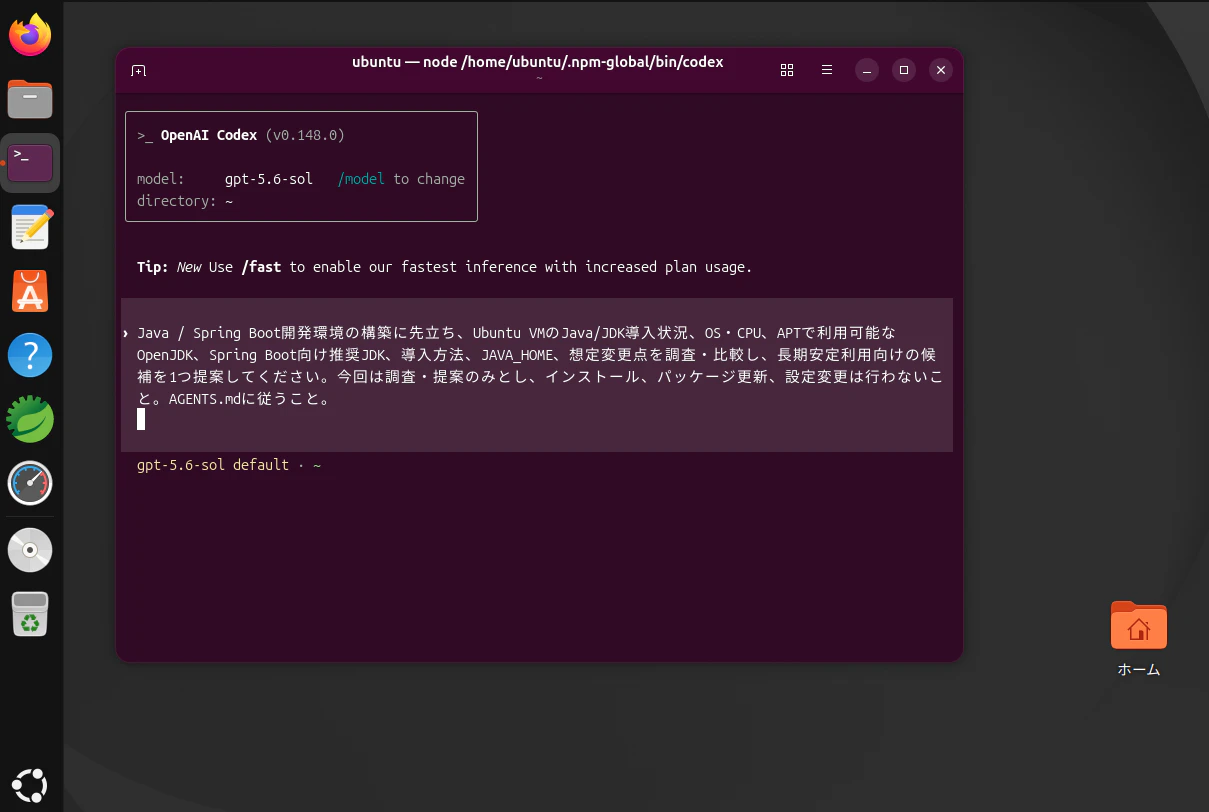Show applications via the Ubuntu logo button
Image resolution: width=1209 pixels, height=812 pixels.
(x=30, y=784)
